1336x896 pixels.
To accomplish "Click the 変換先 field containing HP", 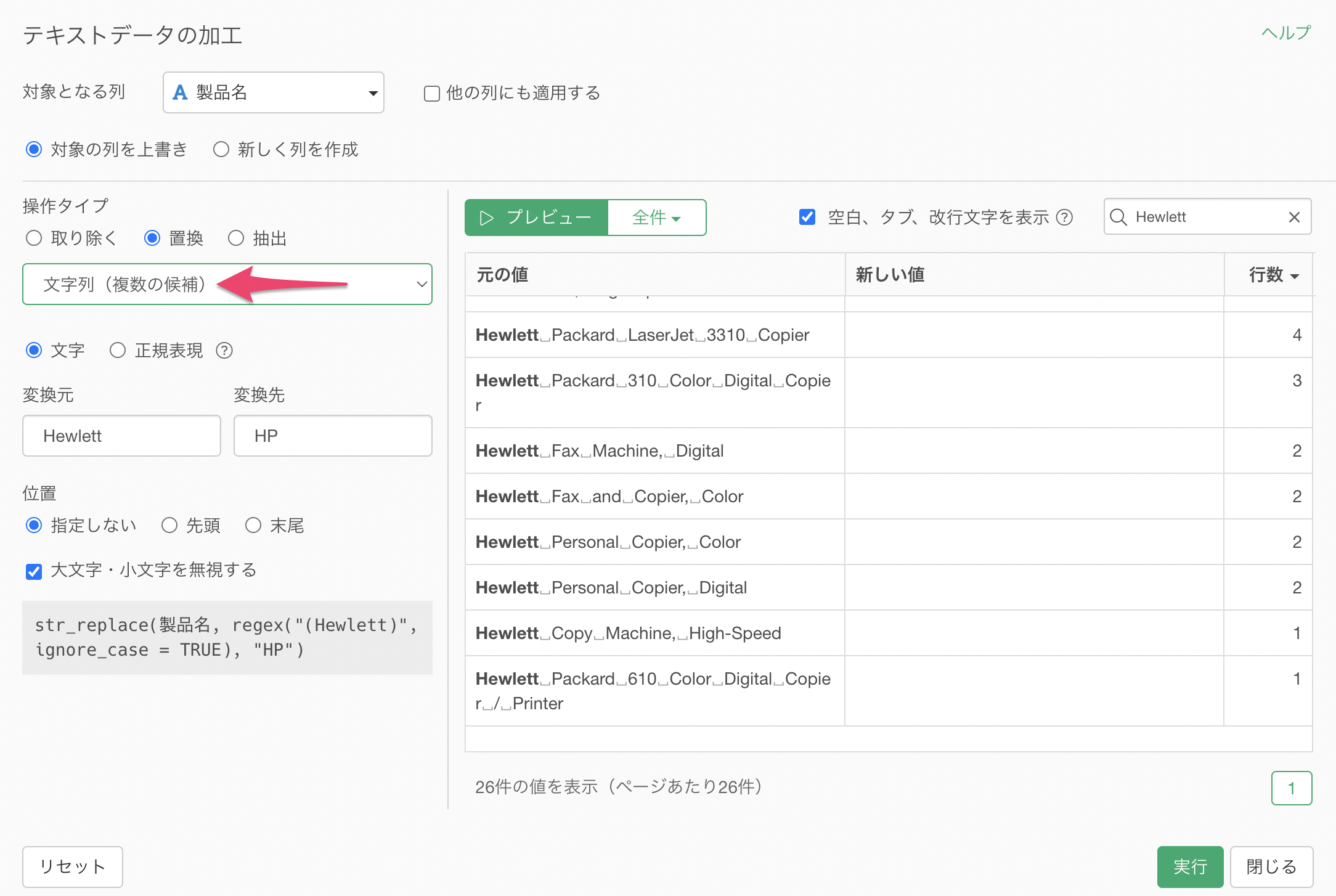I will 333,436.
